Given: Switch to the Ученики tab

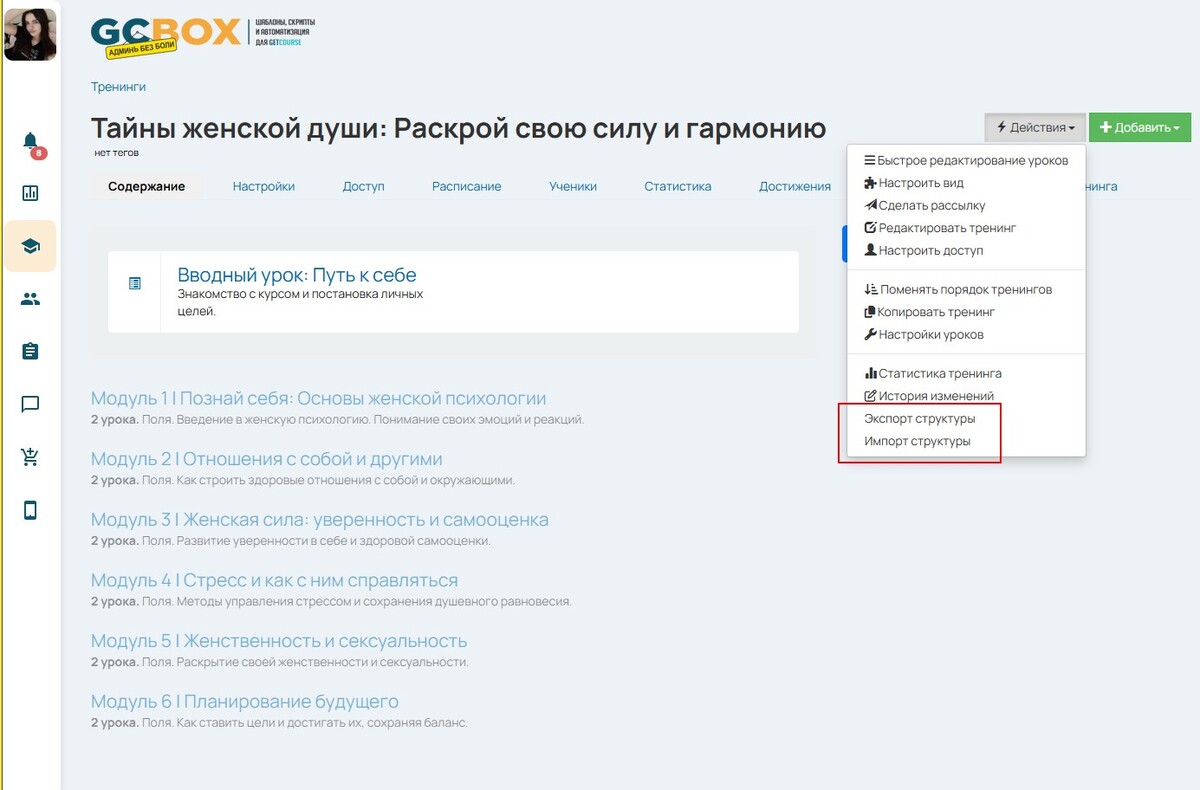Looking at the screenshot, I should click(x=572, y=186).
